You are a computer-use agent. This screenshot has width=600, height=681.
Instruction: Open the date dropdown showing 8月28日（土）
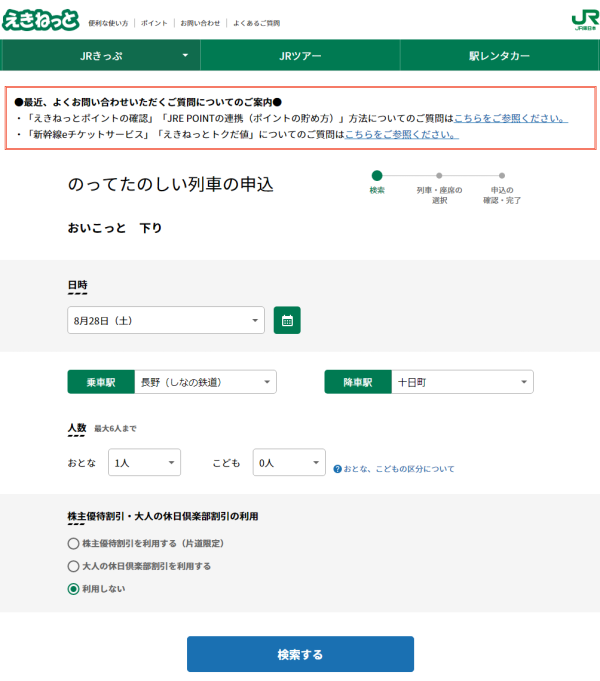[166, 320]
